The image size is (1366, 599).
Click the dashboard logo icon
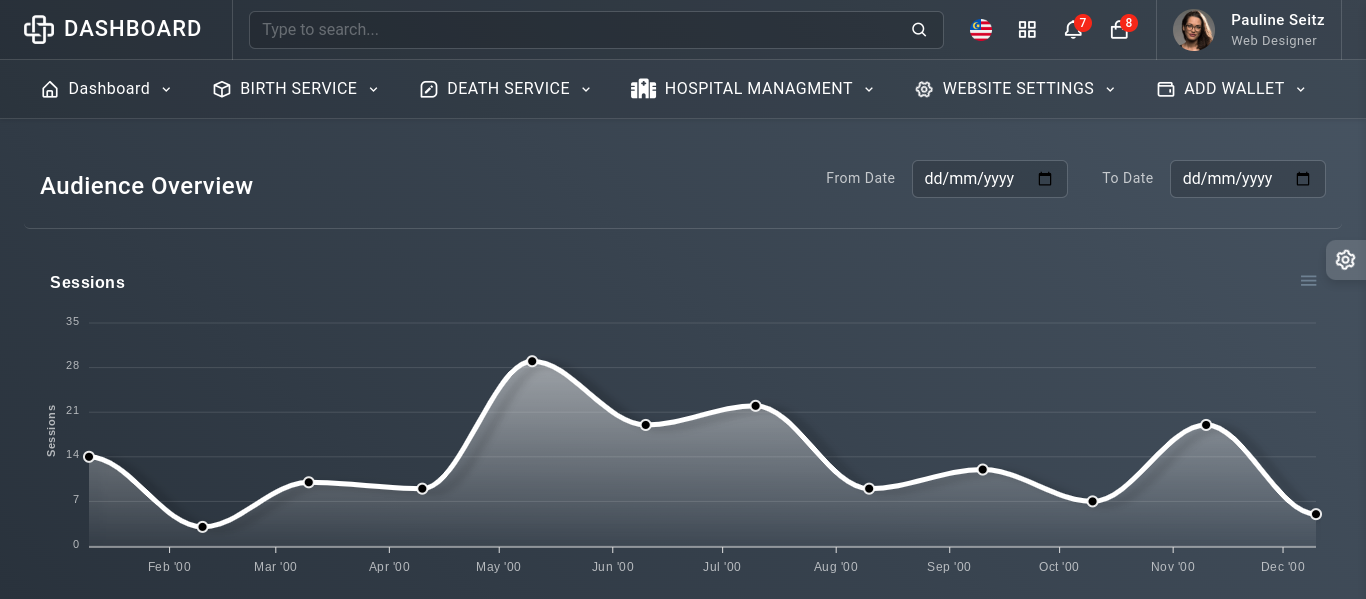coord(38,29)
